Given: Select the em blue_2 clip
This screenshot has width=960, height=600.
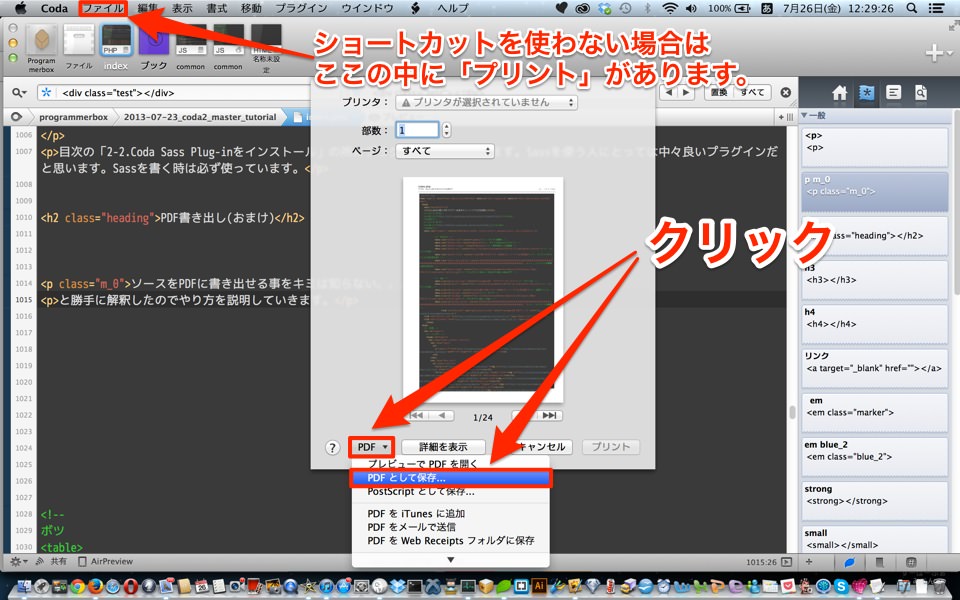Looking at the screenshot, I should 874,456.
